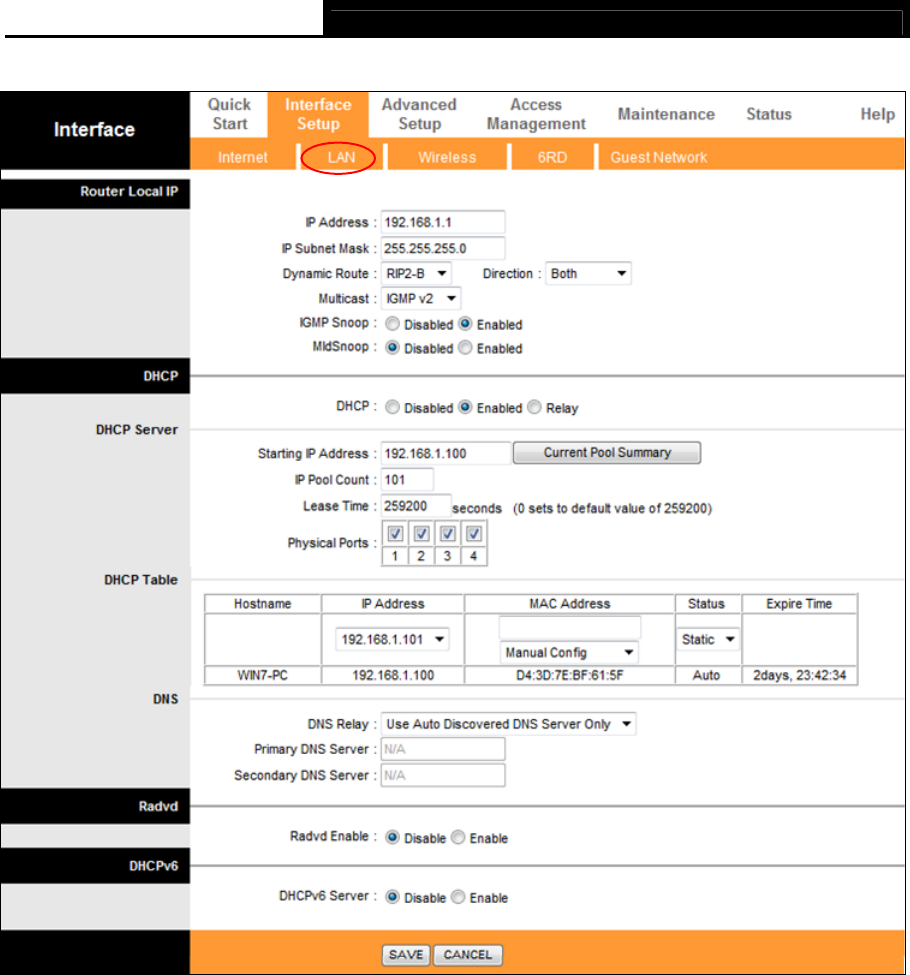Select the DHCP Relay radio button

534,407
